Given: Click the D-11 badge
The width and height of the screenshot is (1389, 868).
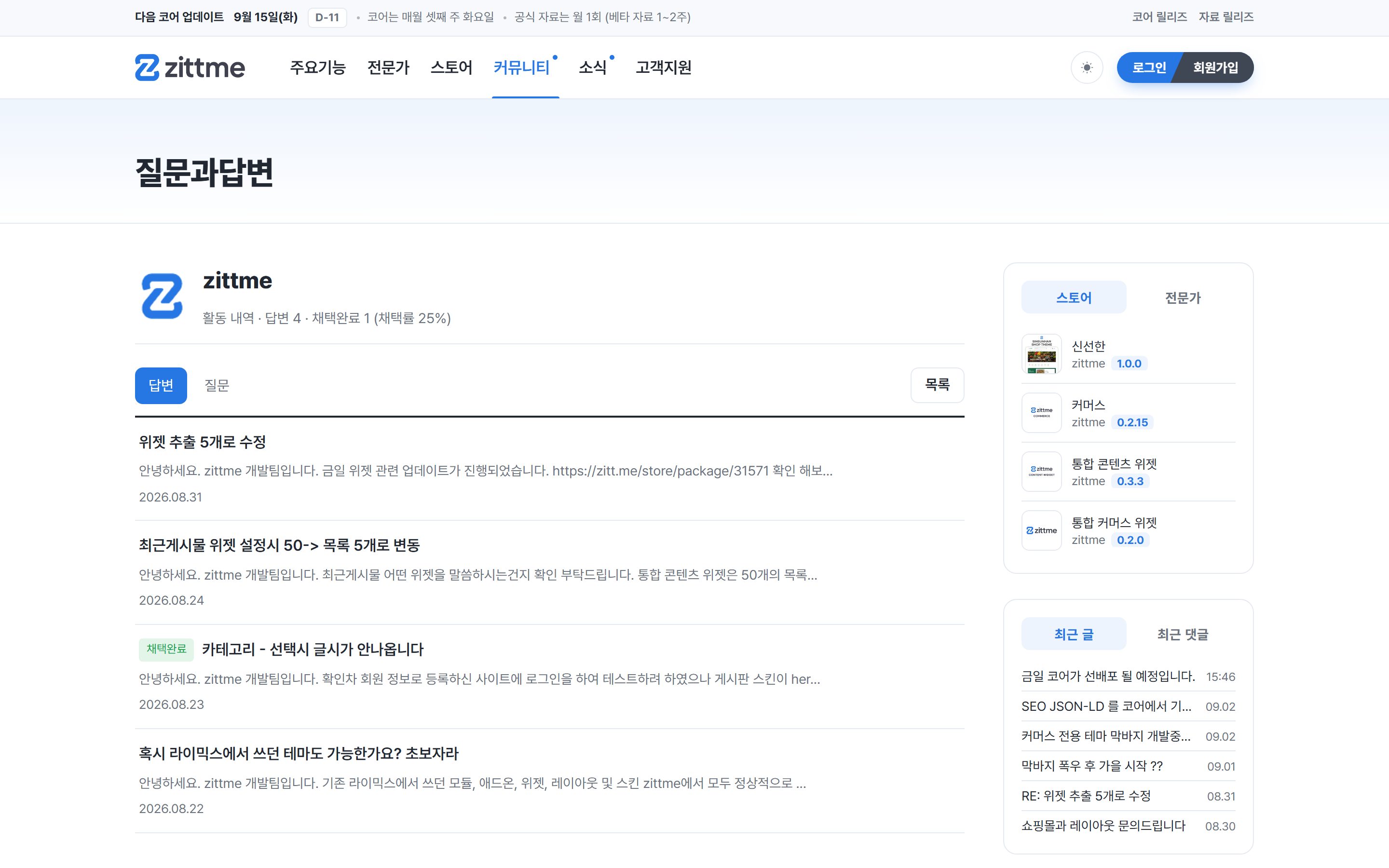Looking at the screenshot, I should click(327, 17).
